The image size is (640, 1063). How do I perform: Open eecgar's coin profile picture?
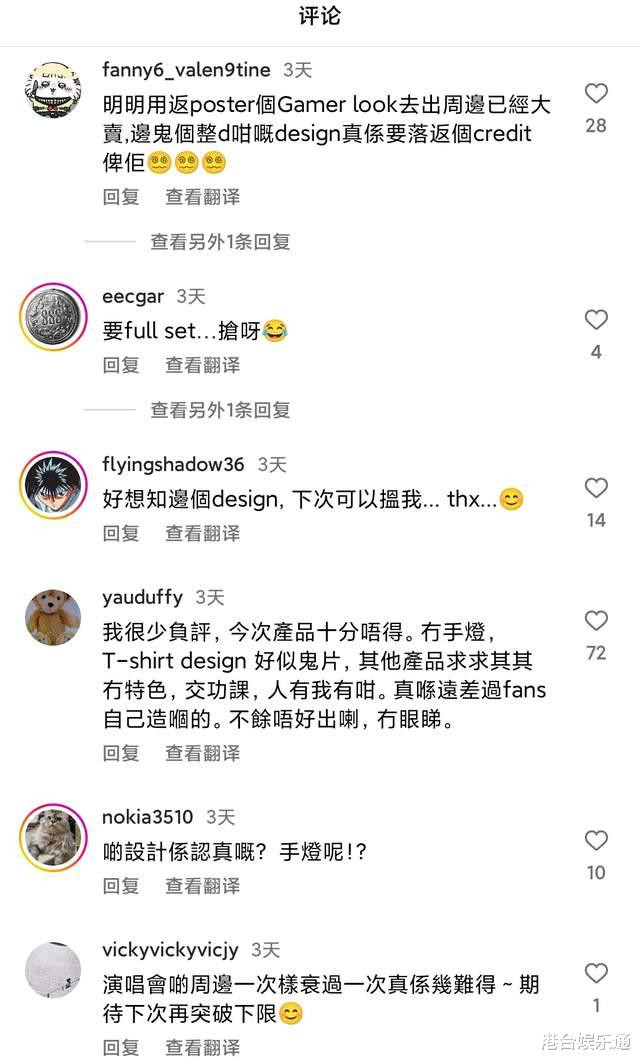pyautogui.click(x=53, y=317)
